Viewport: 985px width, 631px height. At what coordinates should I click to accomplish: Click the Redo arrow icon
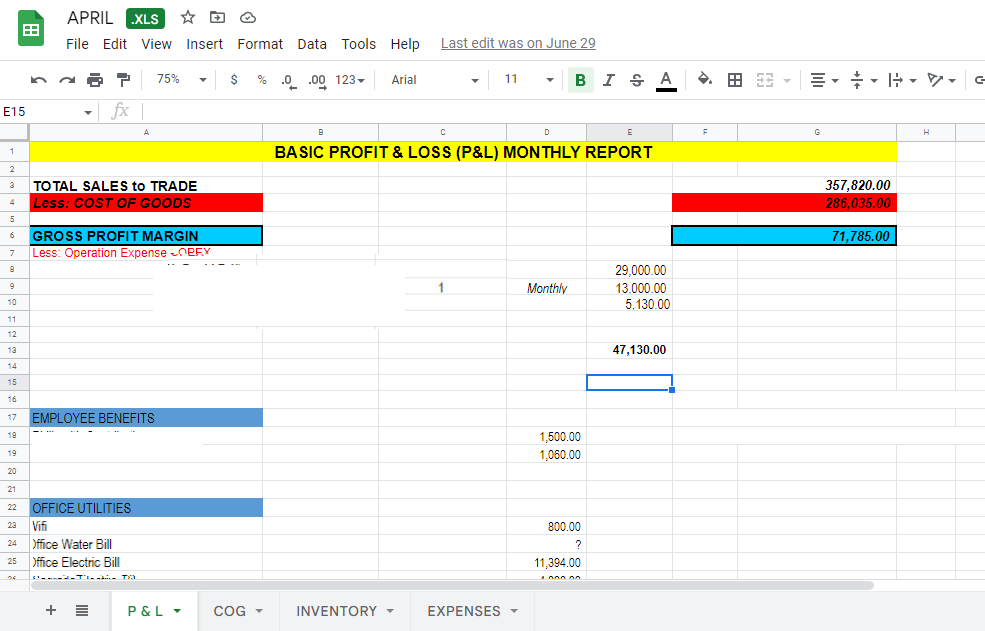click(x=67, y=80)
